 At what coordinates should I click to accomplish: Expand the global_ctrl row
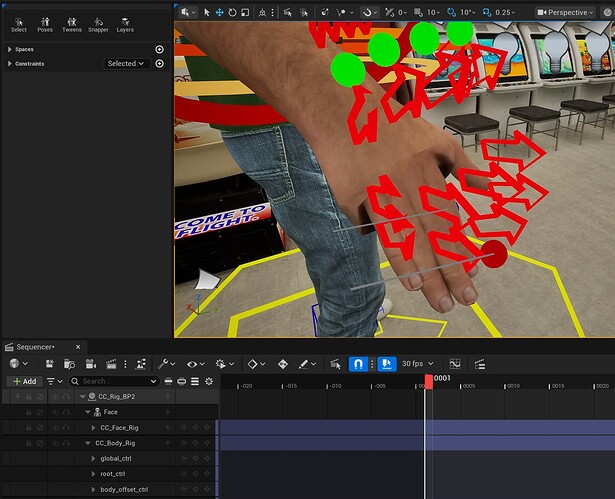tap(93, 458)
